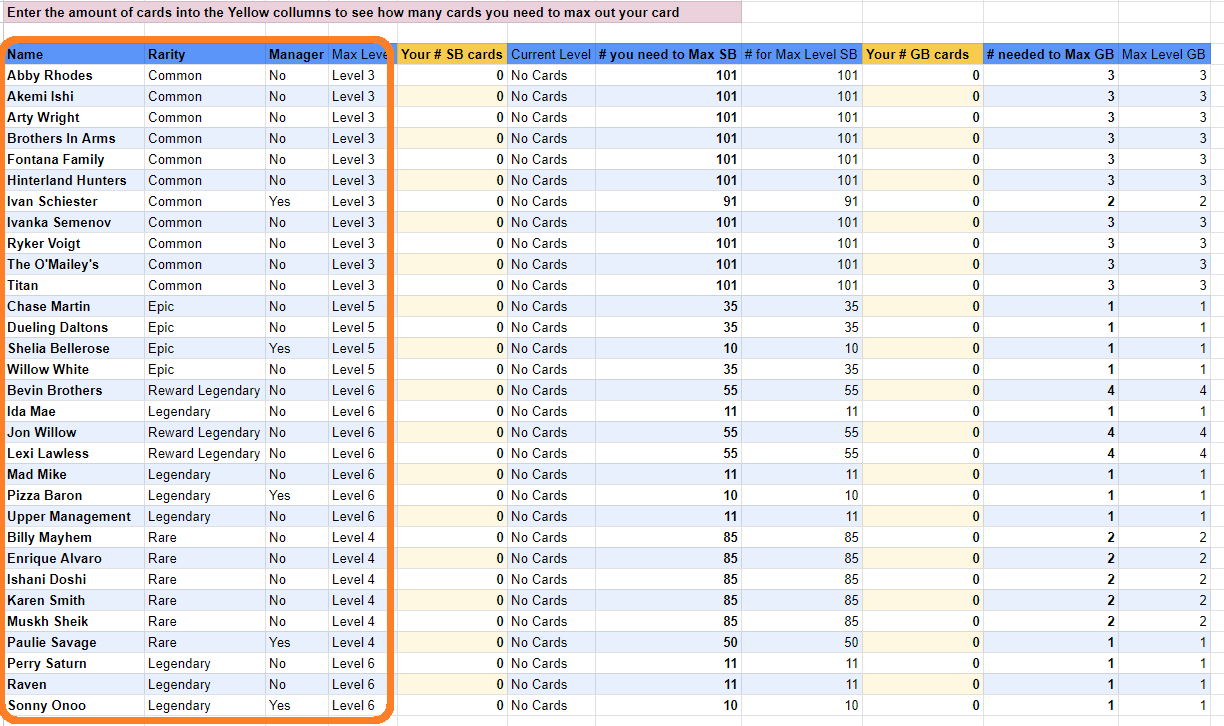Select Lexi Lawless's '55' needed SB cell
The width and height of the screenshot is (1224, 726).
668,453
